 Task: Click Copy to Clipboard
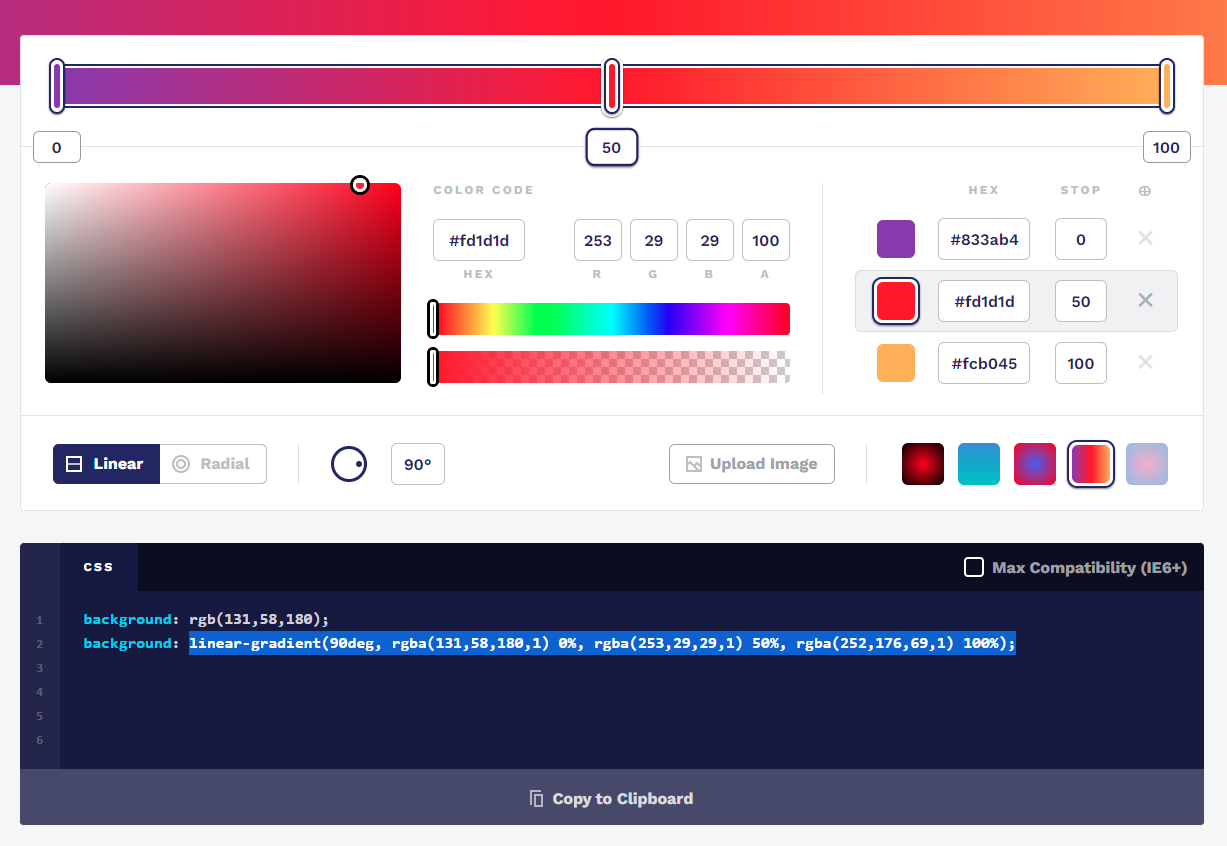611,798
